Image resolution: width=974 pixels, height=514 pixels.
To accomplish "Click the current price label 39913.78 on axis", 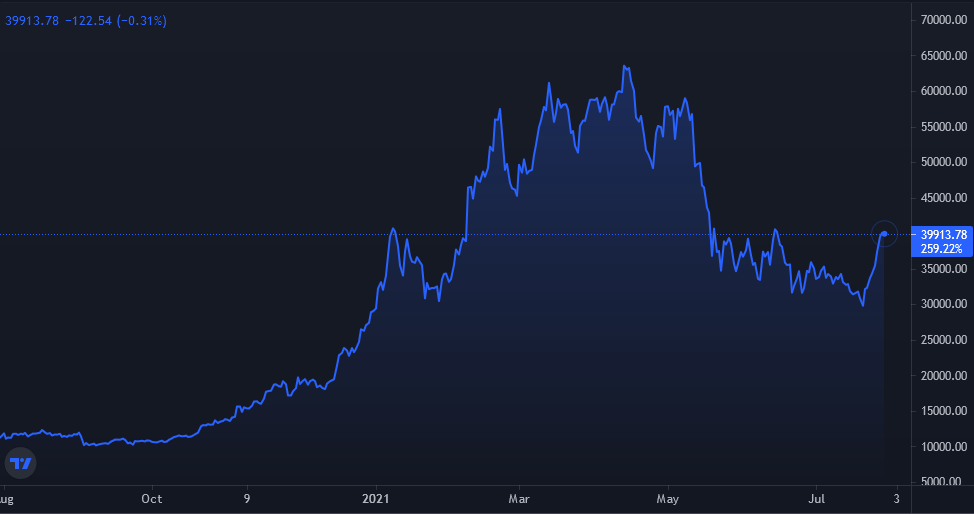I will 944,235.
